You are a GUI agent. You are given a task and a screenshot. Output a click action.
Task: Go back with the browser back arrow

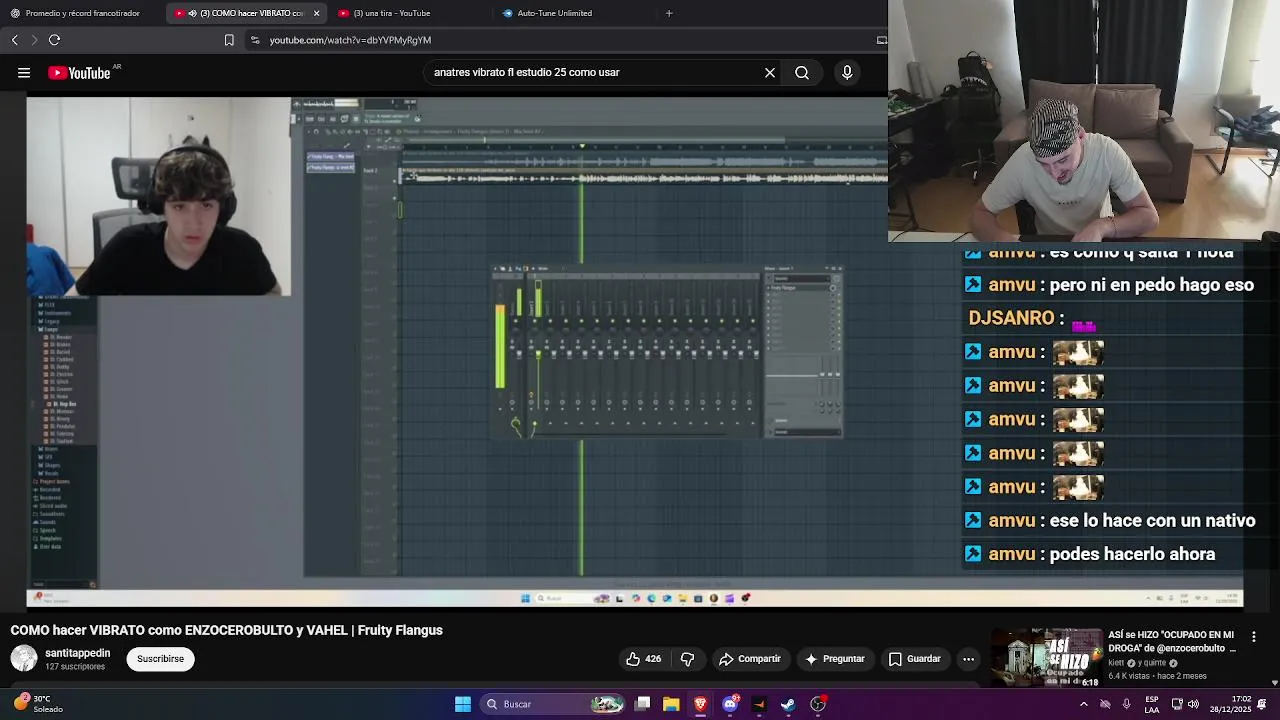click(x=14, y=40)
